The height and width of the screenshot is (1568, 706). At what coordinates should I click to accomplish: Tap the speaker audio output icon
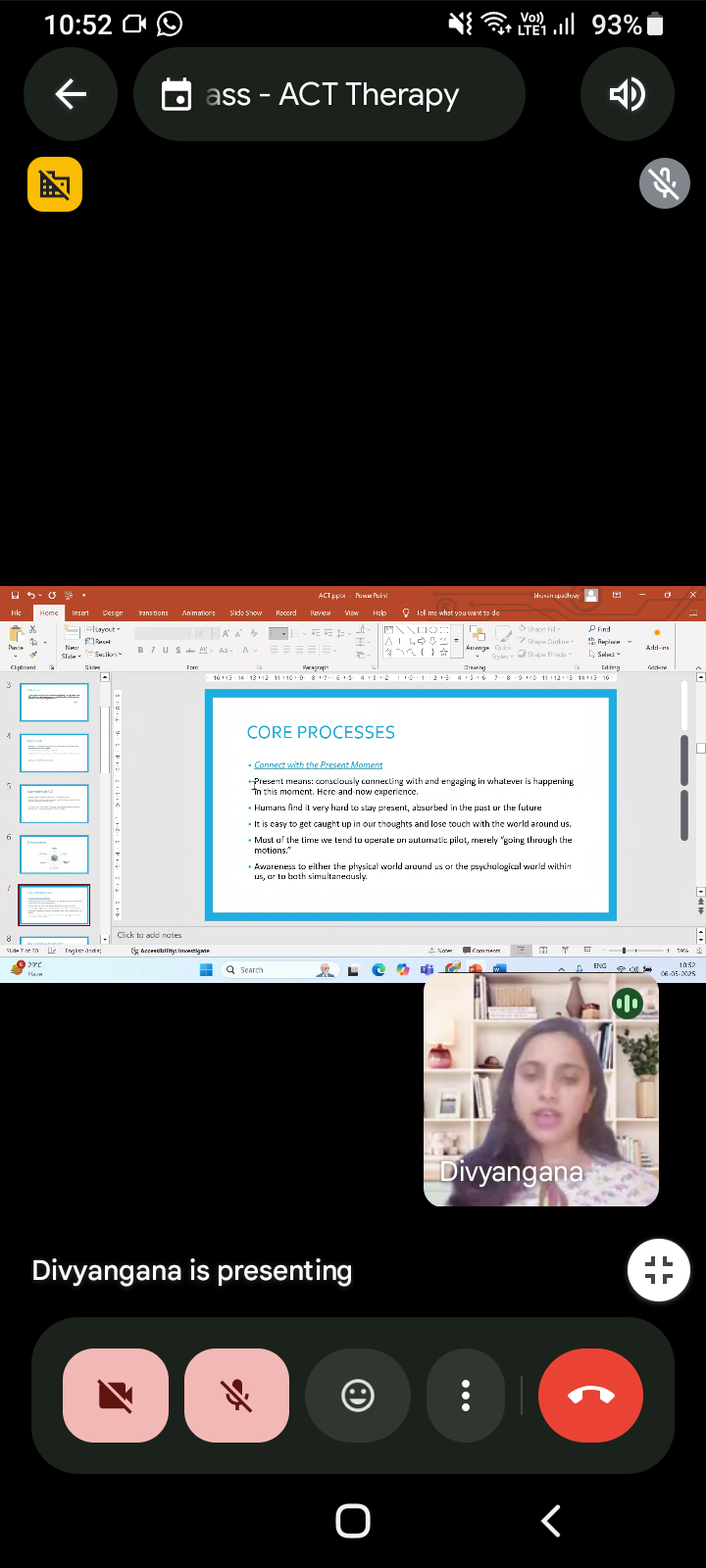(x=627, y=94)
